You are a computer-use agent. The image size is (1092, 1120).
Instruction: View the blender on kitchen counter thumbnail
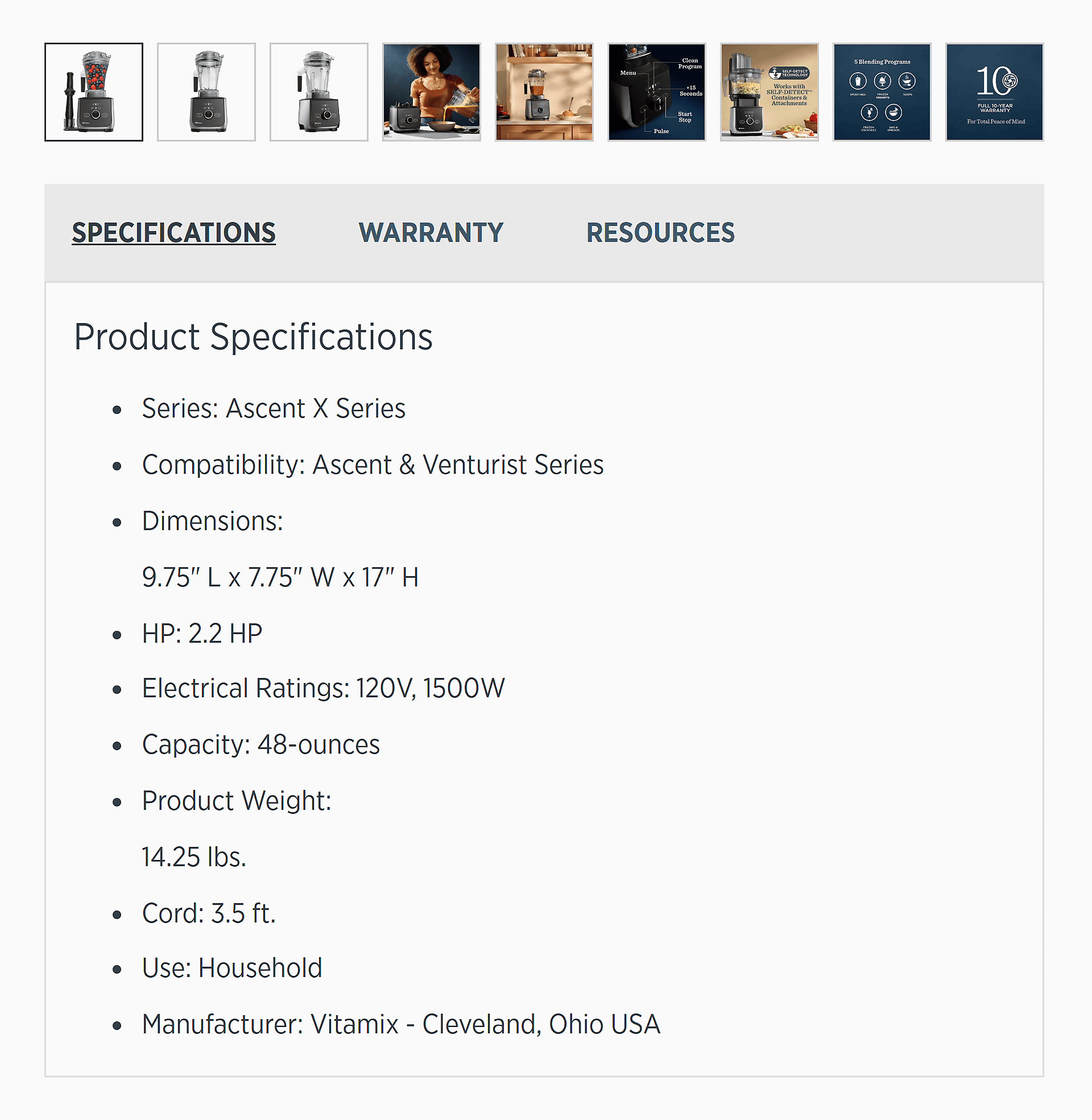[544, 92]
